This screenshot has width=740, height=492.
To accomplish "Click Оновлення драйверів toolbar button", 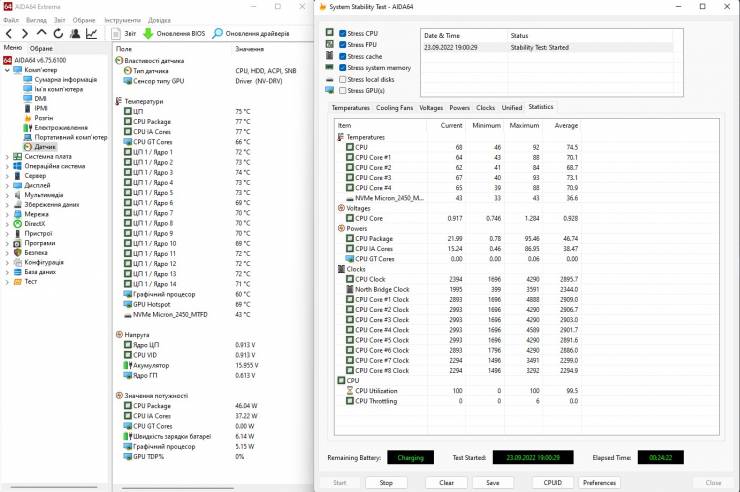I will point(251,33).
